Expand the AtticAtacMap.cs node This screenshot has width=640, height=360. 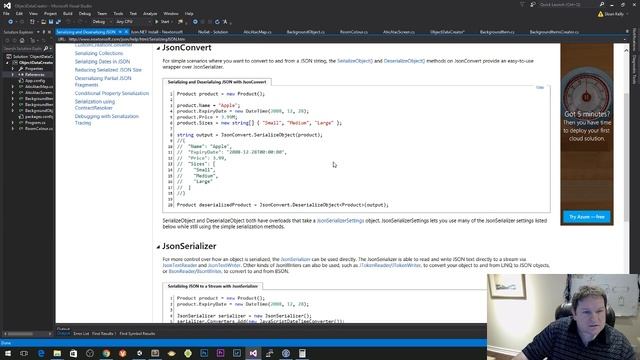point(13,87)
